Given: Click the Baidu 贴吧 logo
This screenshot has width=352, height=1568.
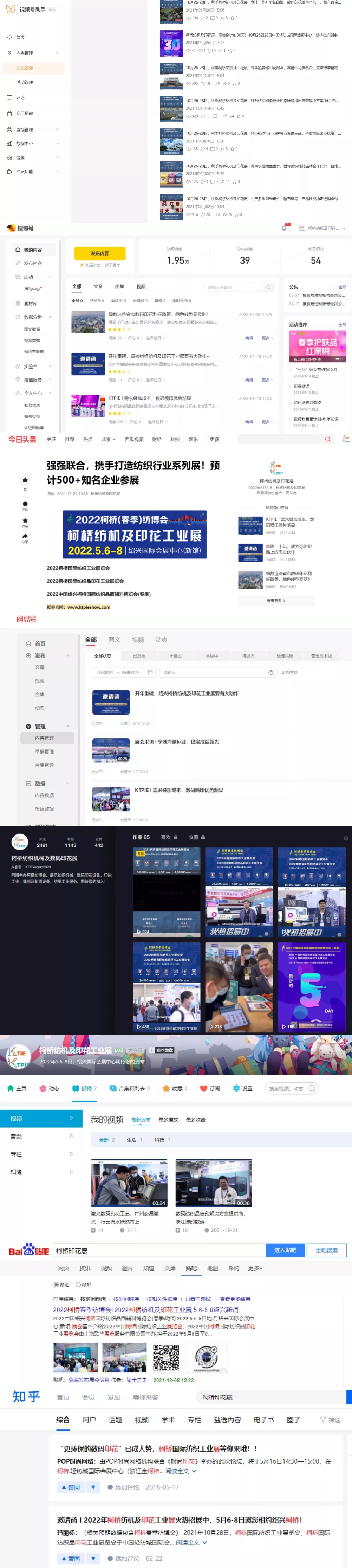Looking at the screenshot, I should click(28, 1250).
